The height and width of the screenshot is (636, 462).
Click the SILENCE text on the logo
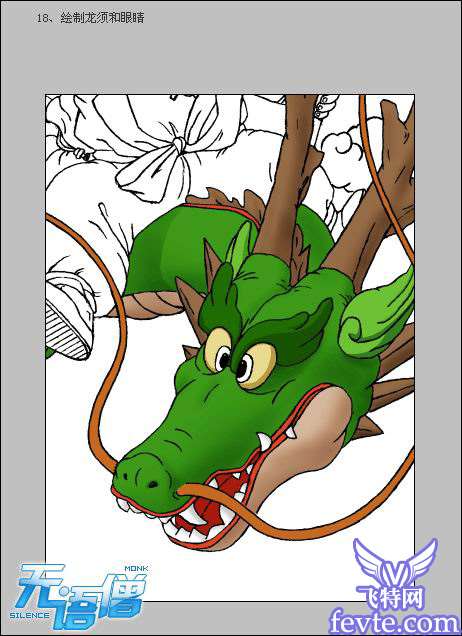coord(30,615)
